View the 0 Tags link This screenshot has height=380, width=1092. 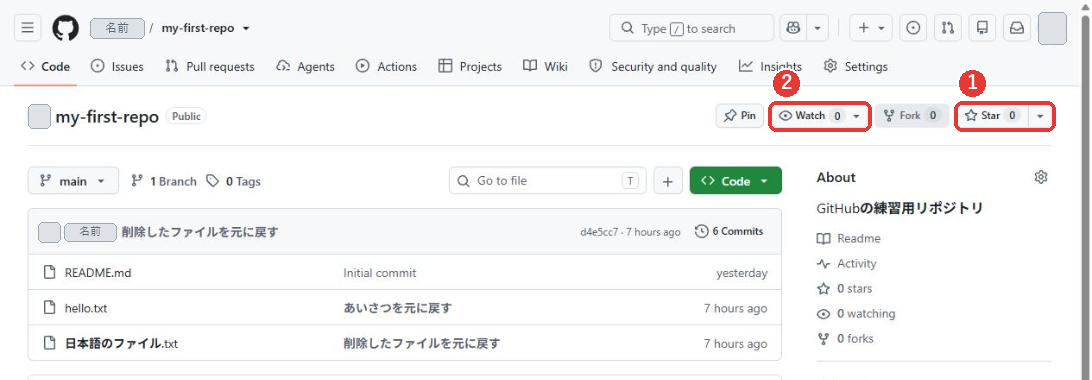(x=233, y=181)
